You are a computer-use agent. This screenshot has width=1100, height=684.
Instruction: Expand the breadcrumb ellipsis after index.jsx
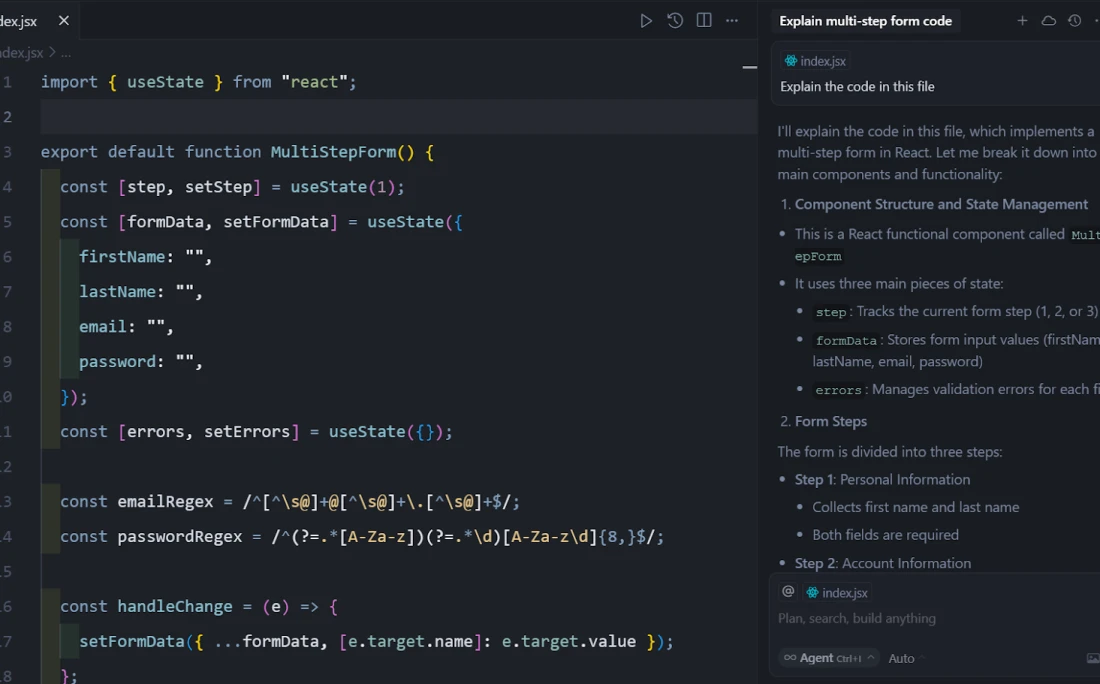(66, 53)
